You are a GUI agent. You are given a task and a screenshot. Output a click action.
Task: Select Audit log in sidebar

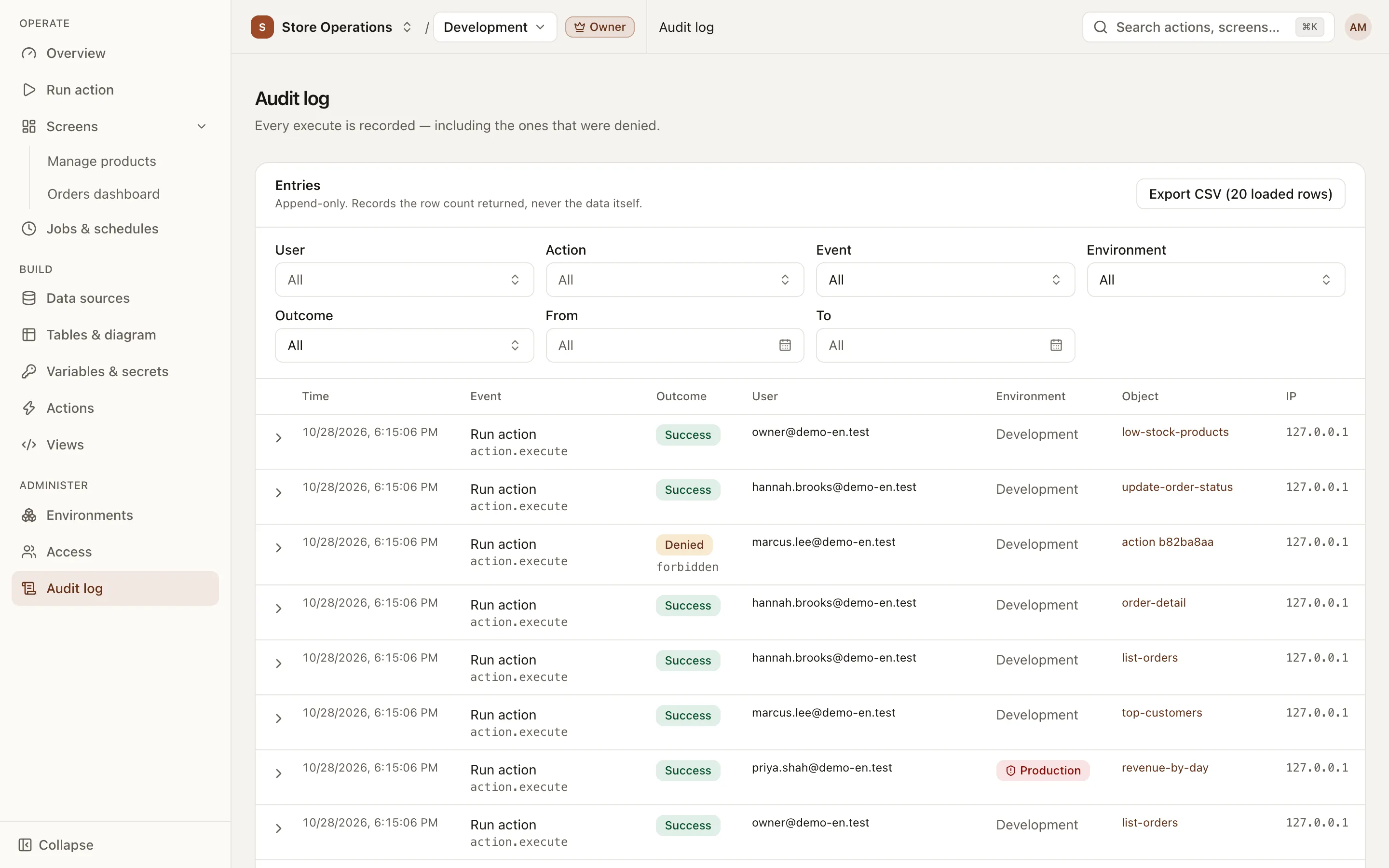point(115,588)
